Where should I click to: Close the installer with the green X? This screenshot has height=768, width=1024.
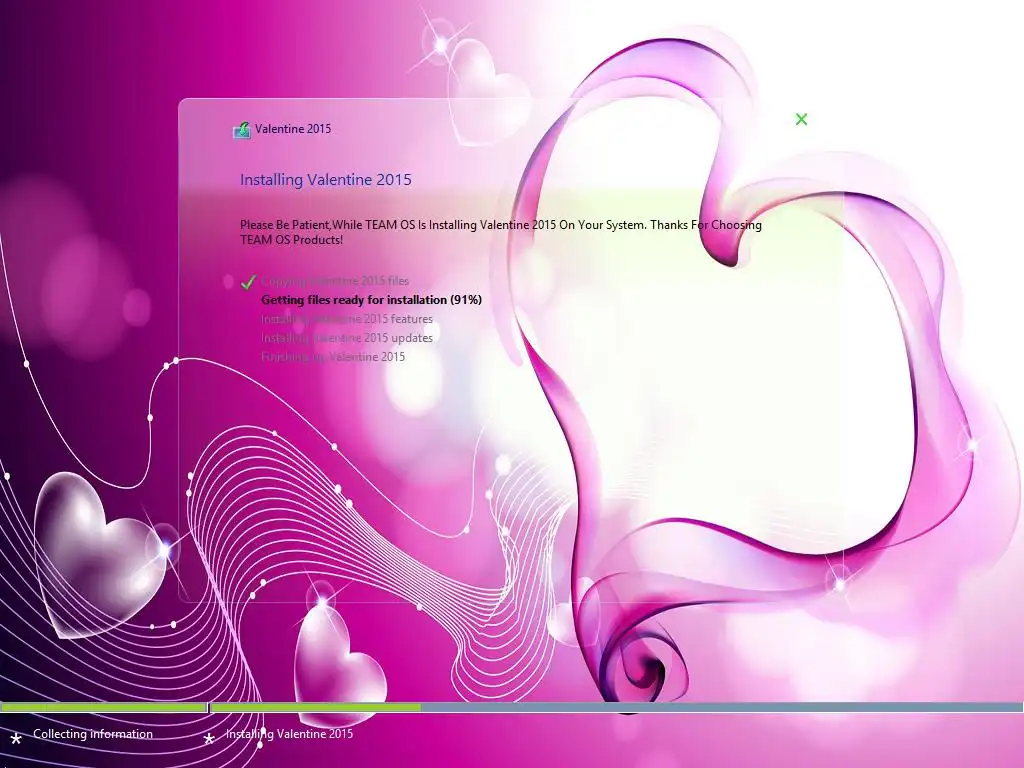coord(801,119)
